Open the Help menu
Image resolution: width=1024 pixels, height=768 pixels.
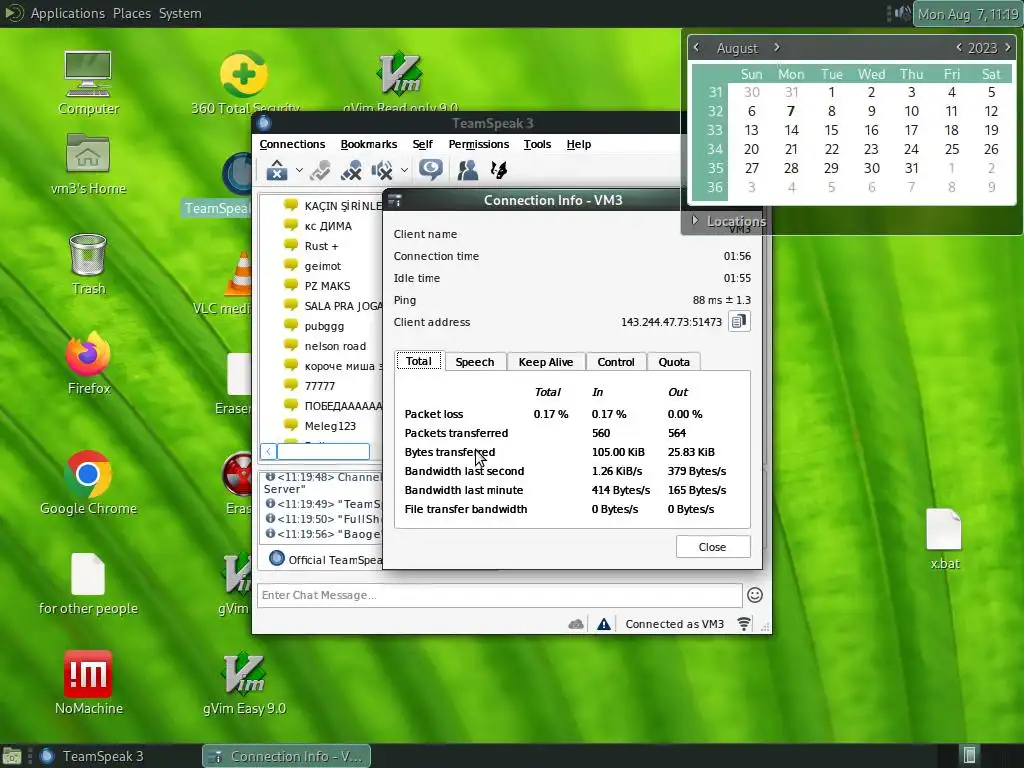click(x=579, y=144)
